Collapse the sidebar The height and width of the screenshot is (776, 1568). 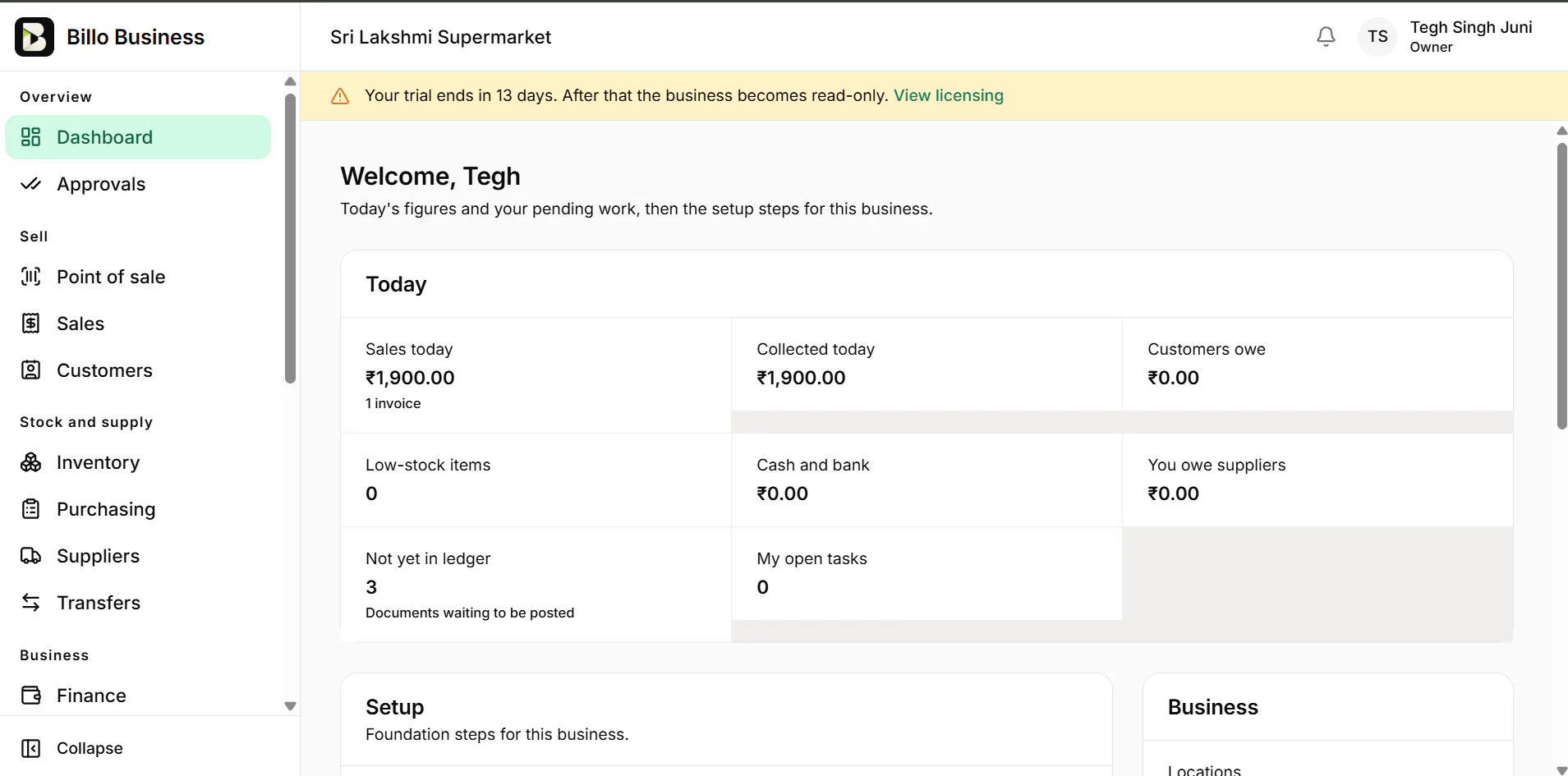coord(72,748)
